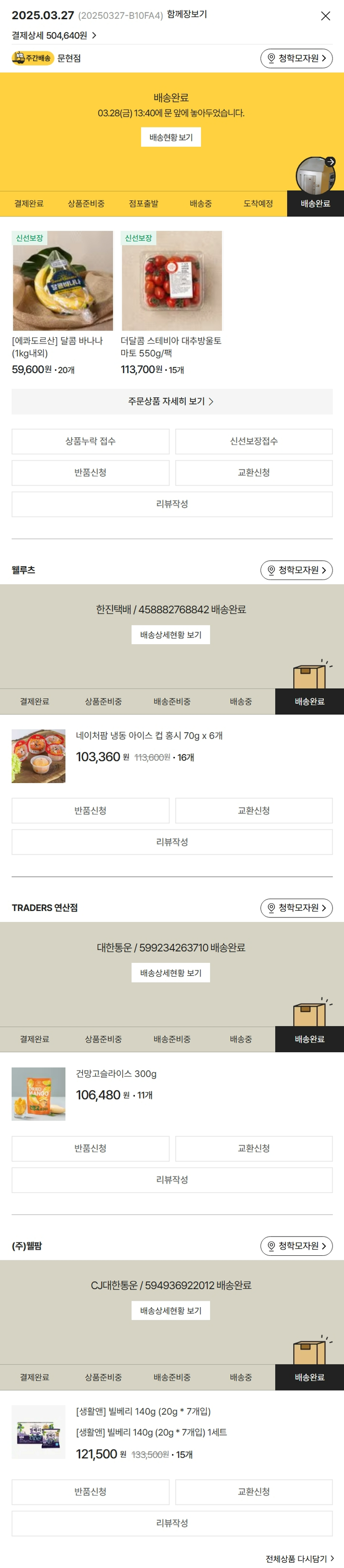Click 상품누락 접수 button
The image size is (344, 1568).
91,442
